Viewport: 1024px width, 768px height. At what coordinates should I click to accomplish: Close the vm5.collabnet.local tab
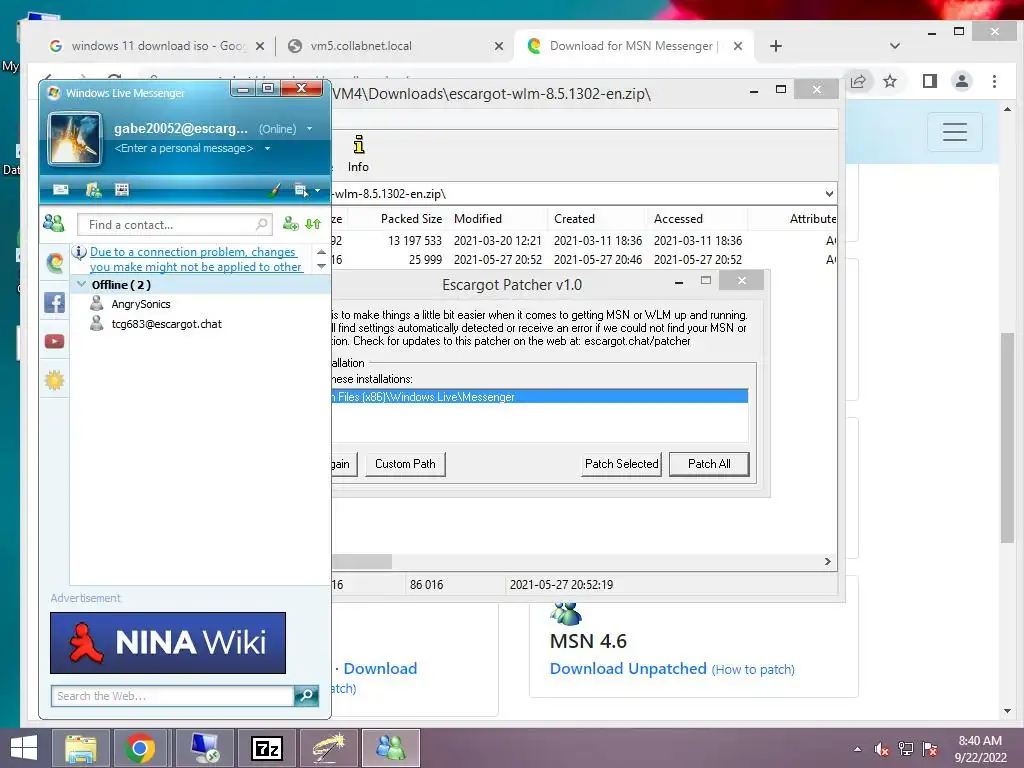pyautogui.click(x=499, y=46)
